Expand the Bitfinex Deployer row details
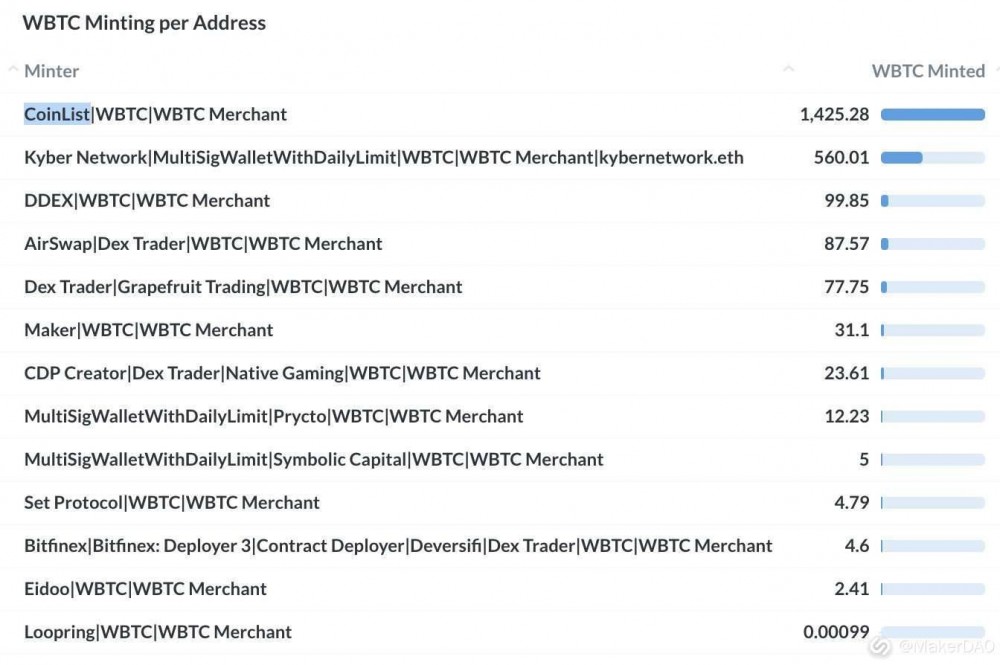 [x=397, y=545]
